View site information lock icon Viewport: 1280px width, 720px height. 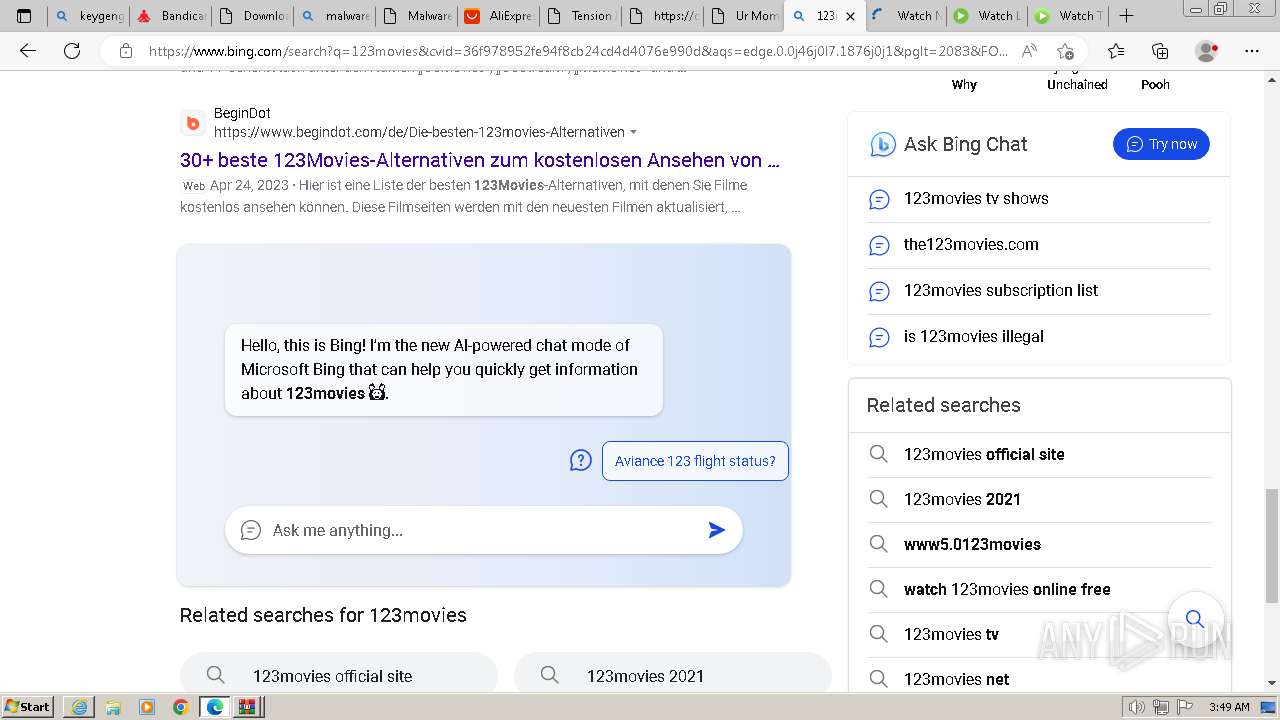click(x=125, y=51)
